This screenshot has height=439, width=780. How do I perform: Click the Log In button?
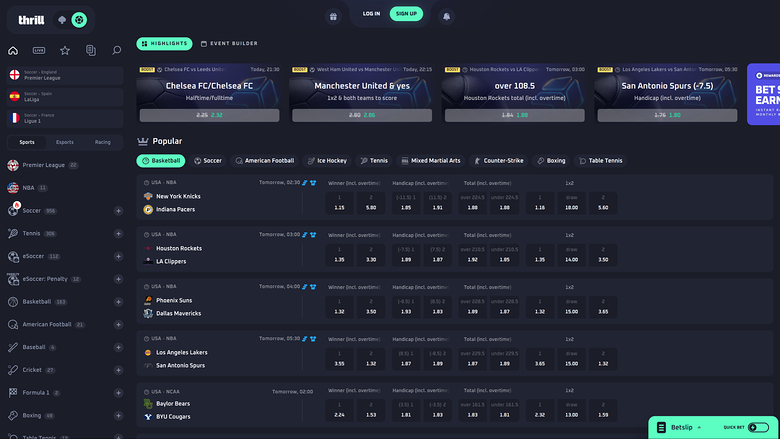pos(371,14)
